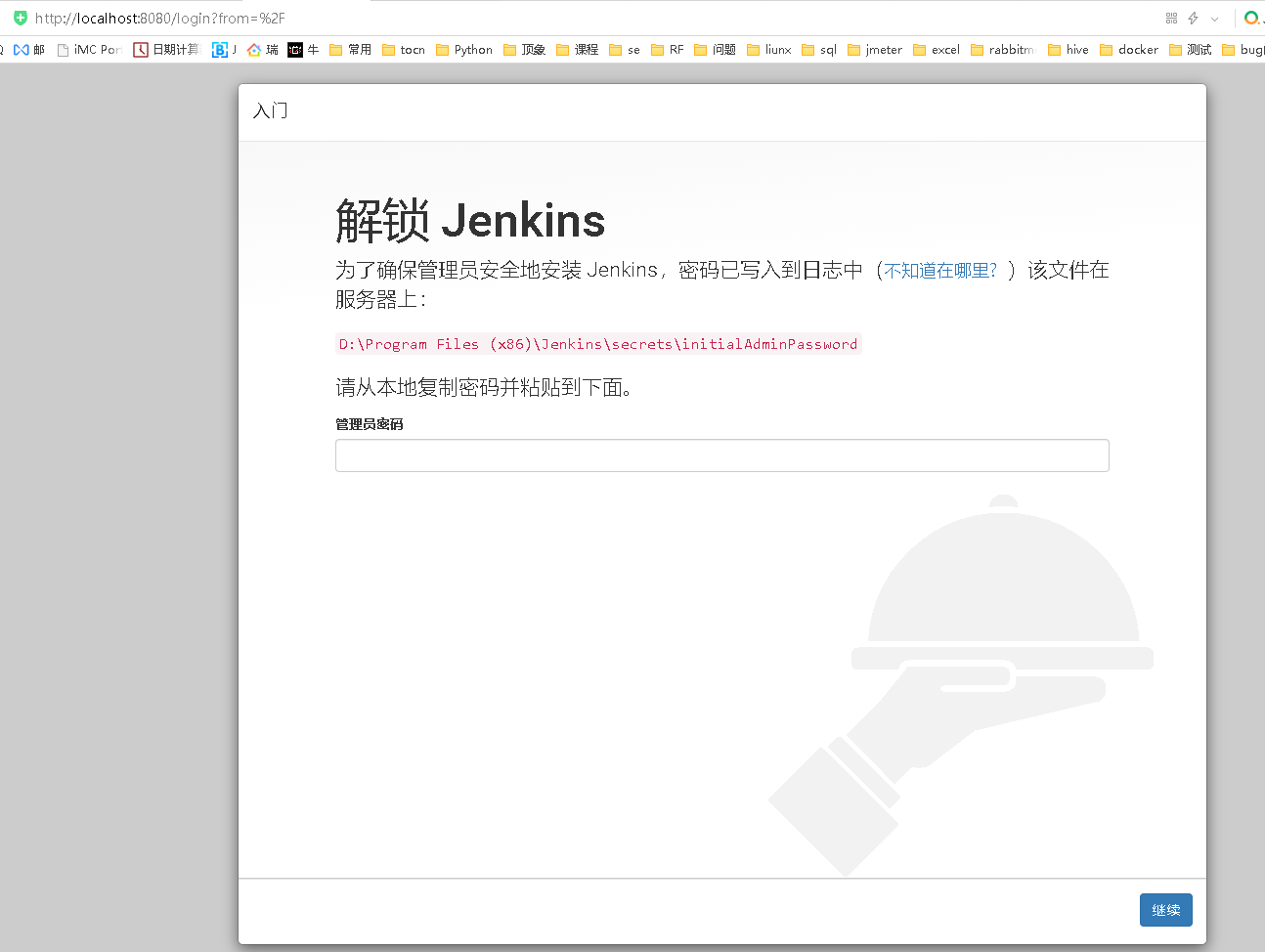Open the 邮 mail bookmark
The width and height of the screenshot is (1265, 952).
pos(29,50)
